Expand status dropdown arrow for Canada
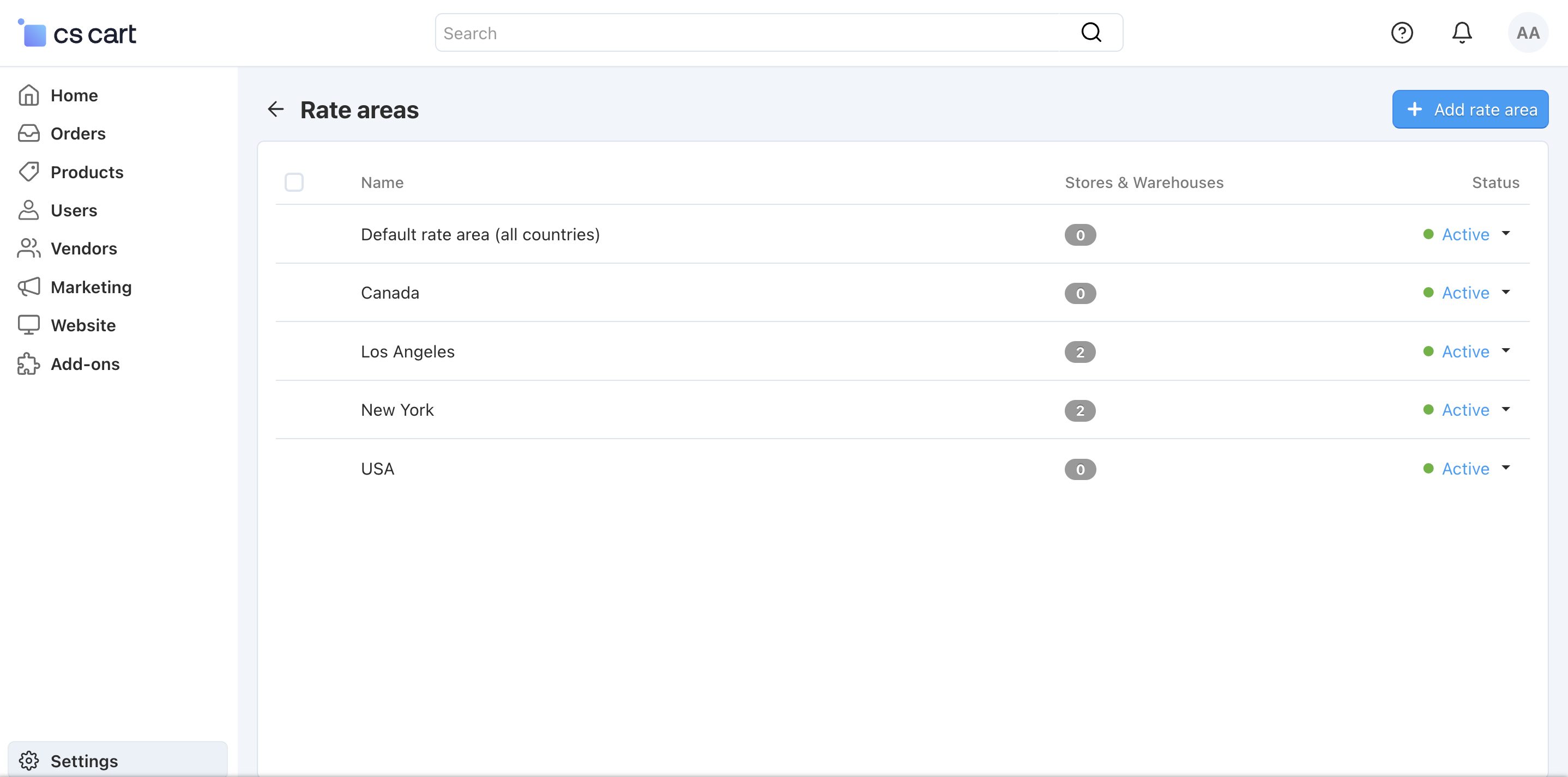Screen dimensions: 1568x777 point(1506,293)
